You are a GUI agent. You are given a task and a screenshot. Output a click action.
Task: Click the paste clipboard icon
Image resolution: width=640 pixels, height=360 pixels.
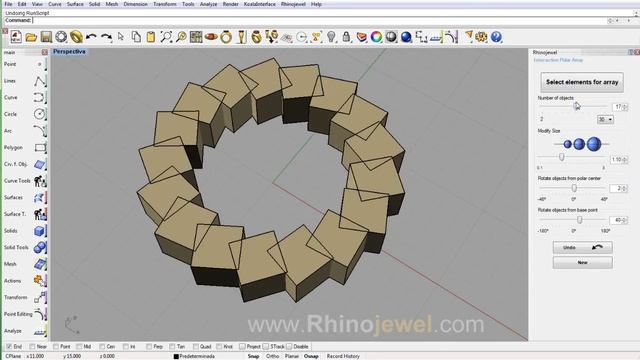[x=151, y=37]
